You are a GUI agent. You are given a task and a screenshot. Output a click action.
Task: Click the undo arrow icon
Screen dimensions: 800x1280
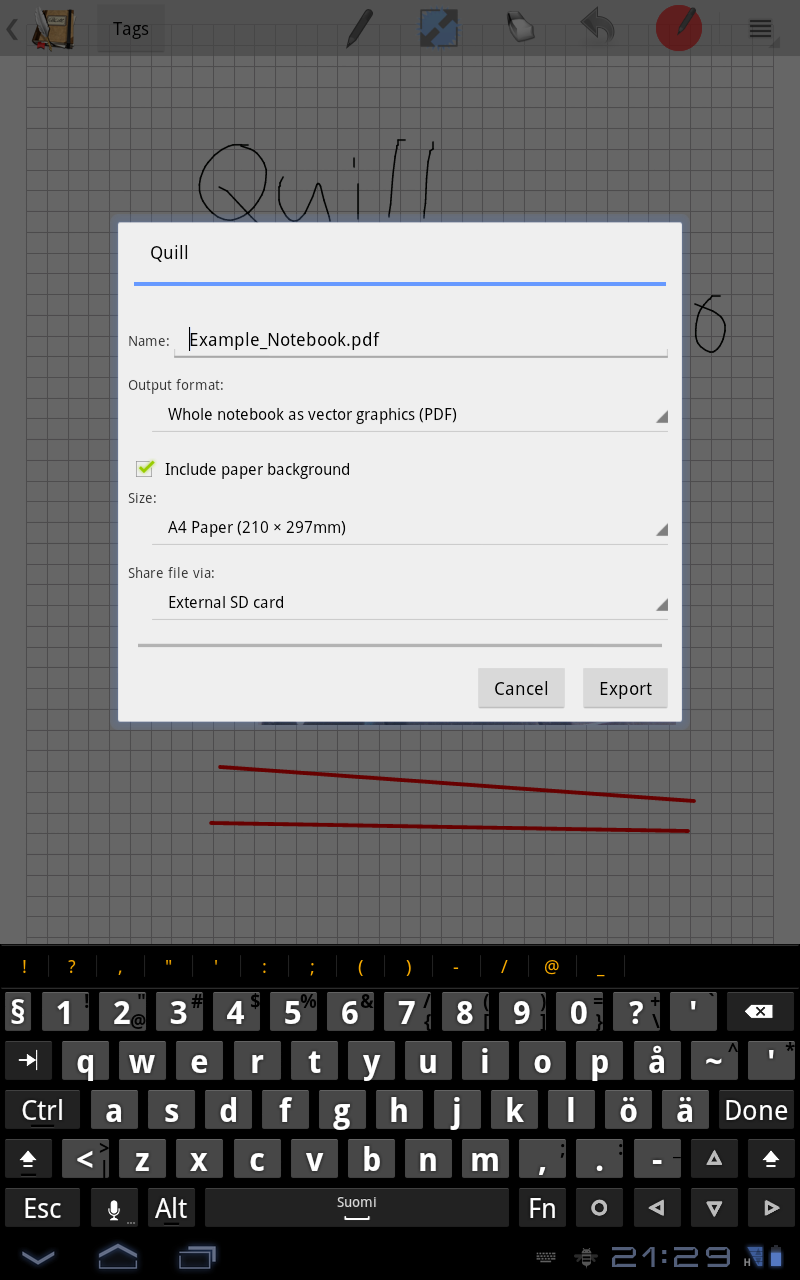(x=598, y=28)
